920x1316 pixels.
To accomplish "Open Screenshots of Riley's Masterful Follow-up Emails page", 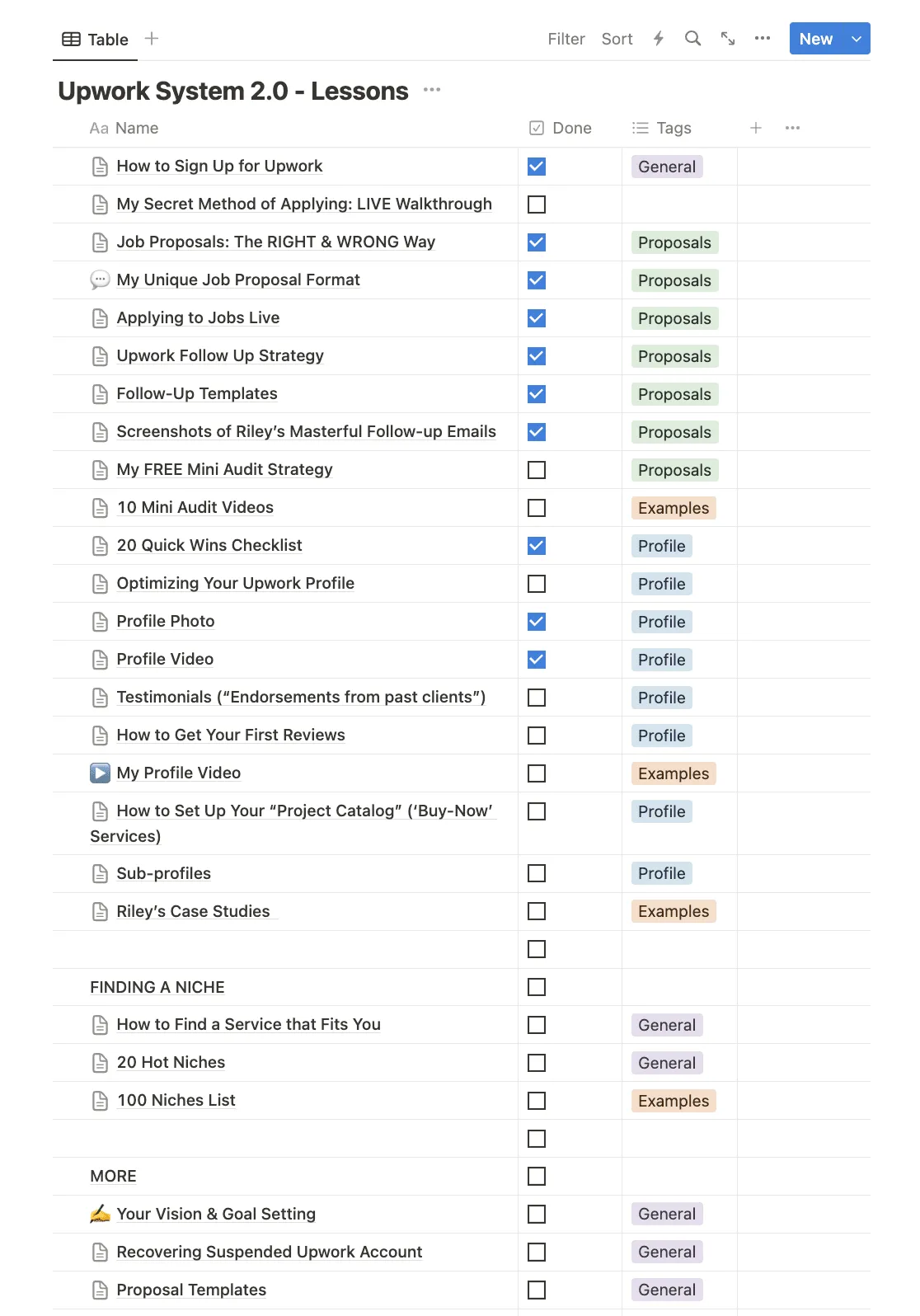I will [307, 432].
